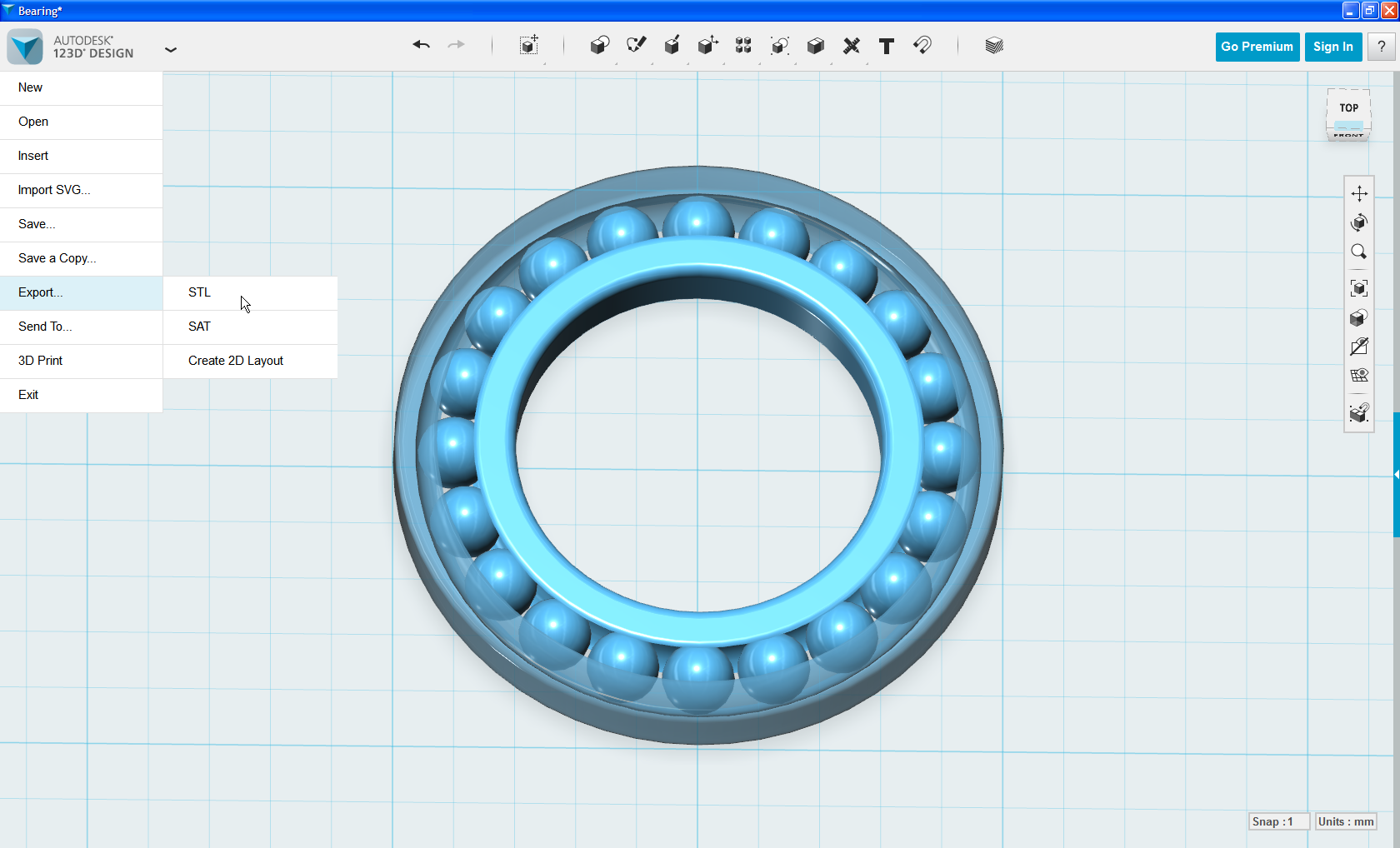Select the Pan navigation tool
The height and width of the screenshot is (848, 1400).
[x=1359, y=193]
